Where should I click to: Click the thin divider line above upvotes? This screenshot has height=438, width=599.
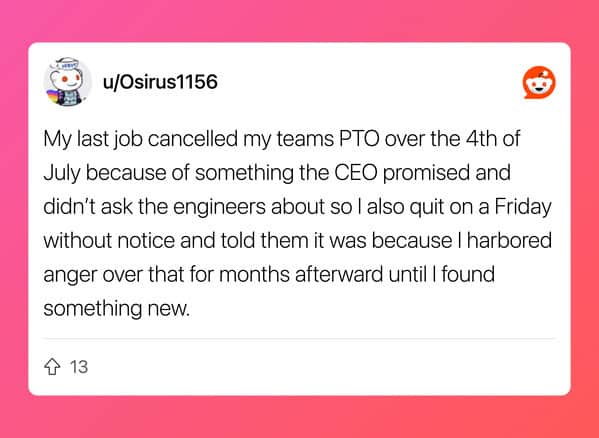pos(299,338)
